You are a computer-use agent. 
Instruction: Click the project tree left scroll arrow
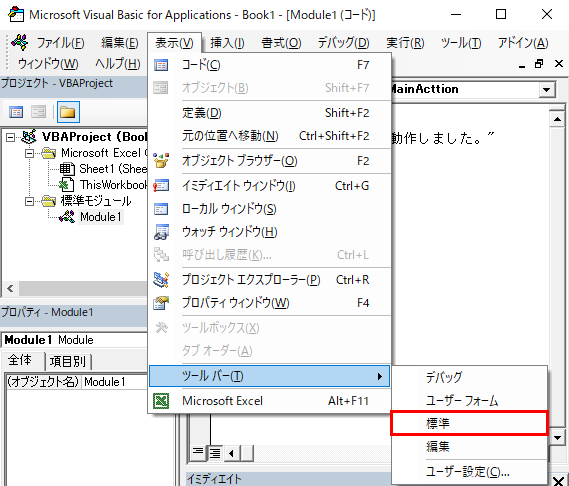tap(10, 289)
